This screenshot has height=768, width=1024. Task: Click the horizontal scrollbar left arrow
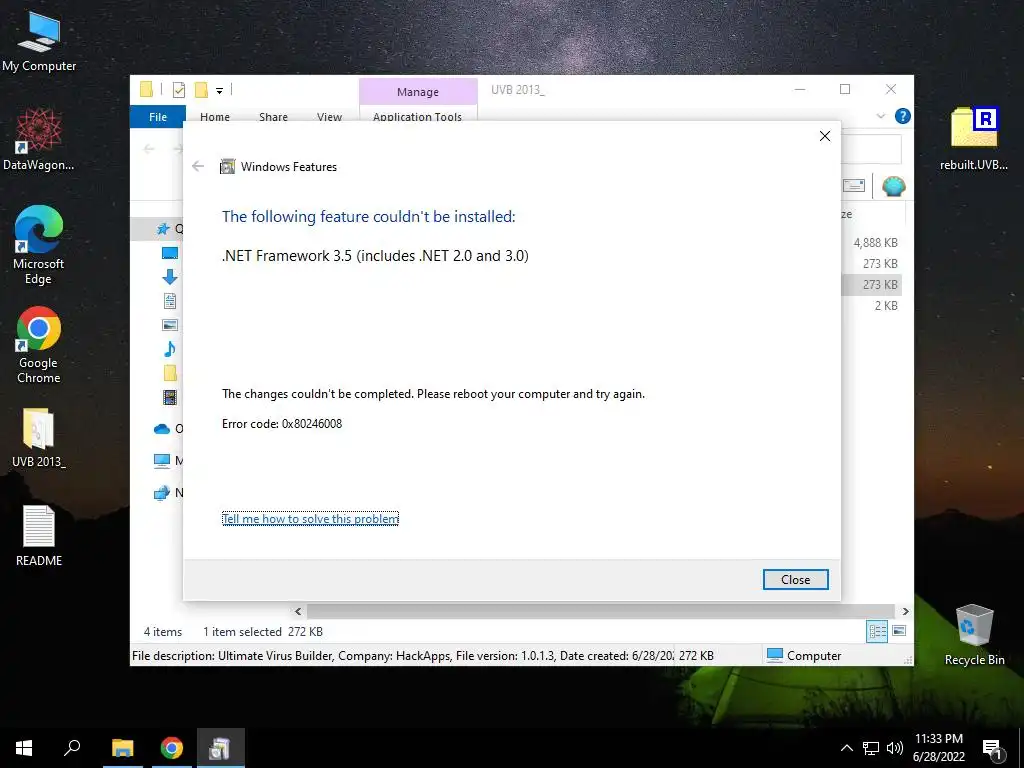[x=298, y=611]
